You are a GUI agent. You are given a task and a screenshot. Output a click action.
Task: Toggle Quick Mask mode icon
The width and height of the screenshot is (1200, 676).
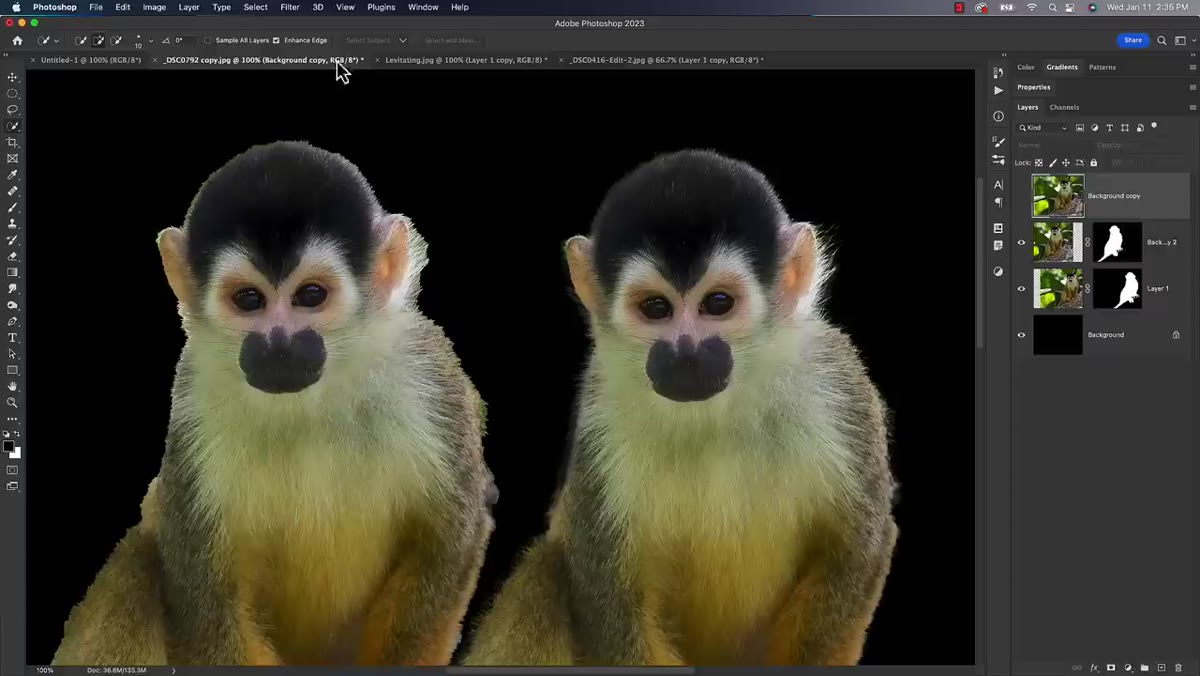click(13, 469)
